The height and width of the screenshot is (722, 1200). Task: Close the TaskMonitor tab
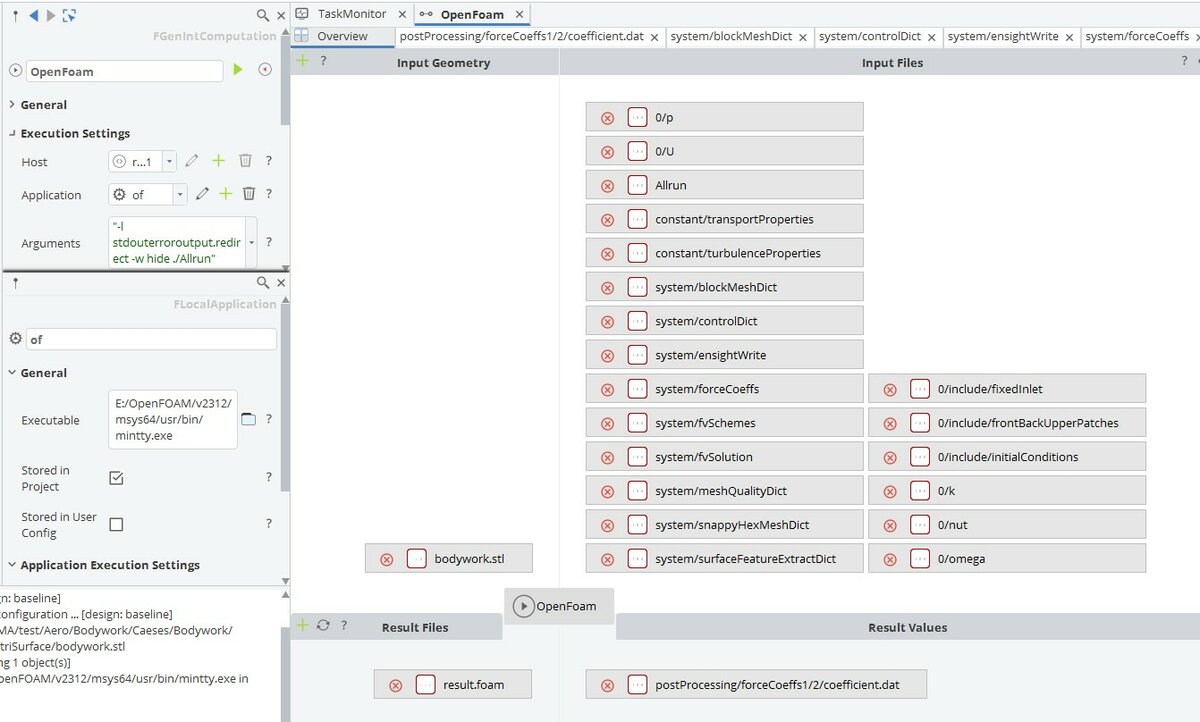coord(402,14)
